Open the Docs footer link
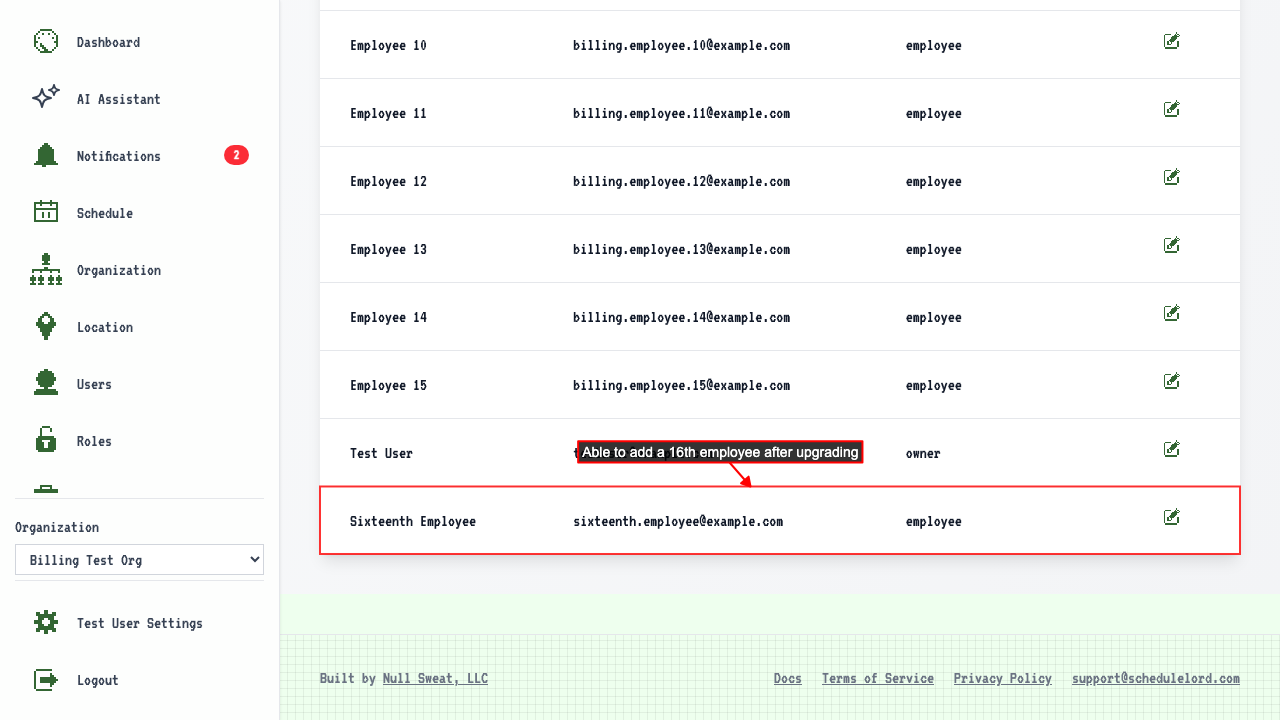The width and height of the screenshot is (1280, 720). 788,678
